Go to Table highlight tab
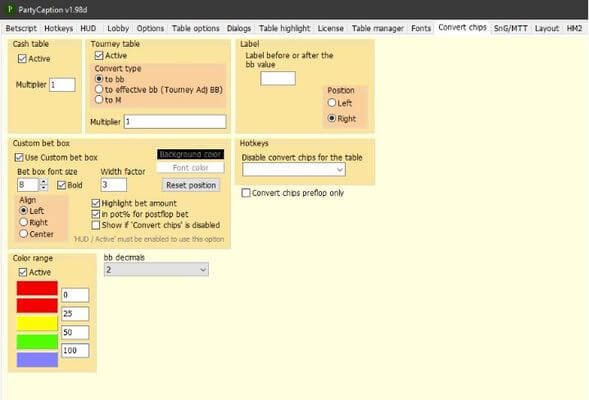The image size is (589, 400). 285,29
